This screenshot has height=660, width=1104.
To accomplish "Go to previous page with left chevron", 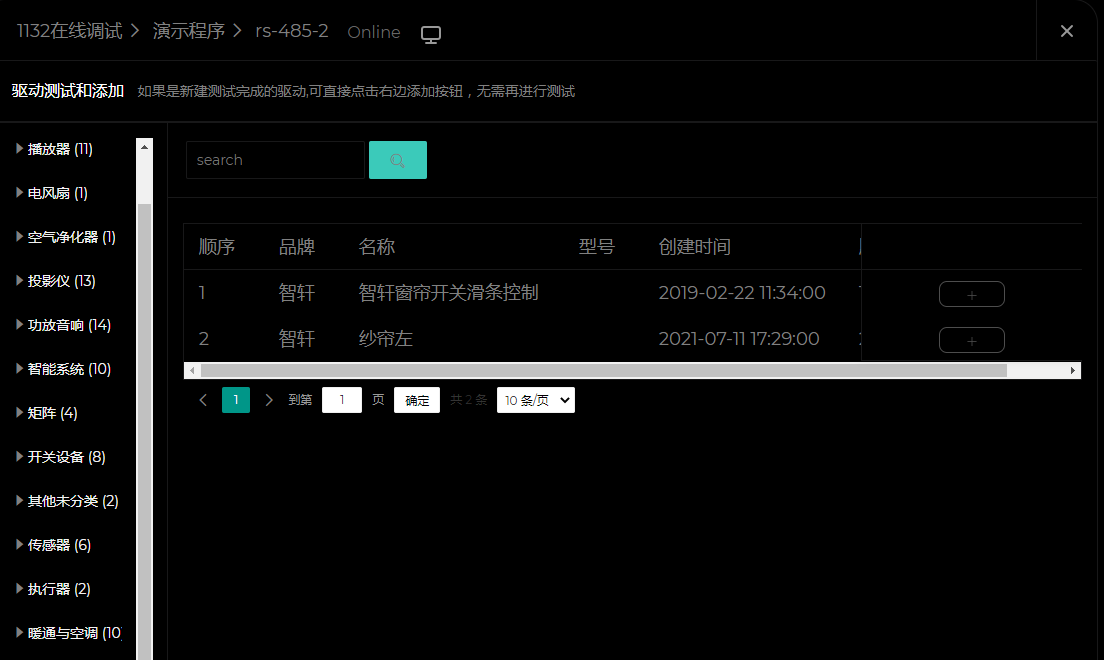I will (x=204, y=400).
